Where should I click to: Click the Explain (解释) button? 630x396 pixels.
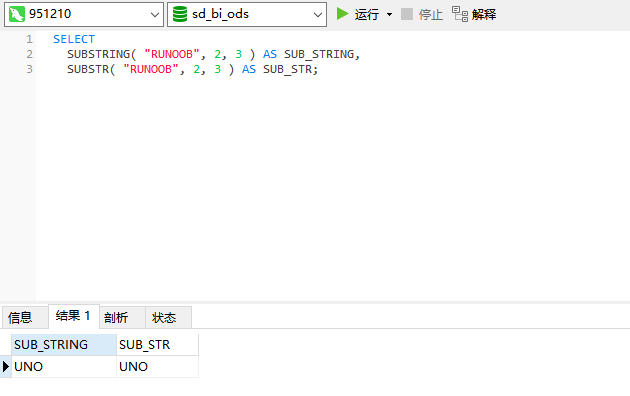(474, 14)
